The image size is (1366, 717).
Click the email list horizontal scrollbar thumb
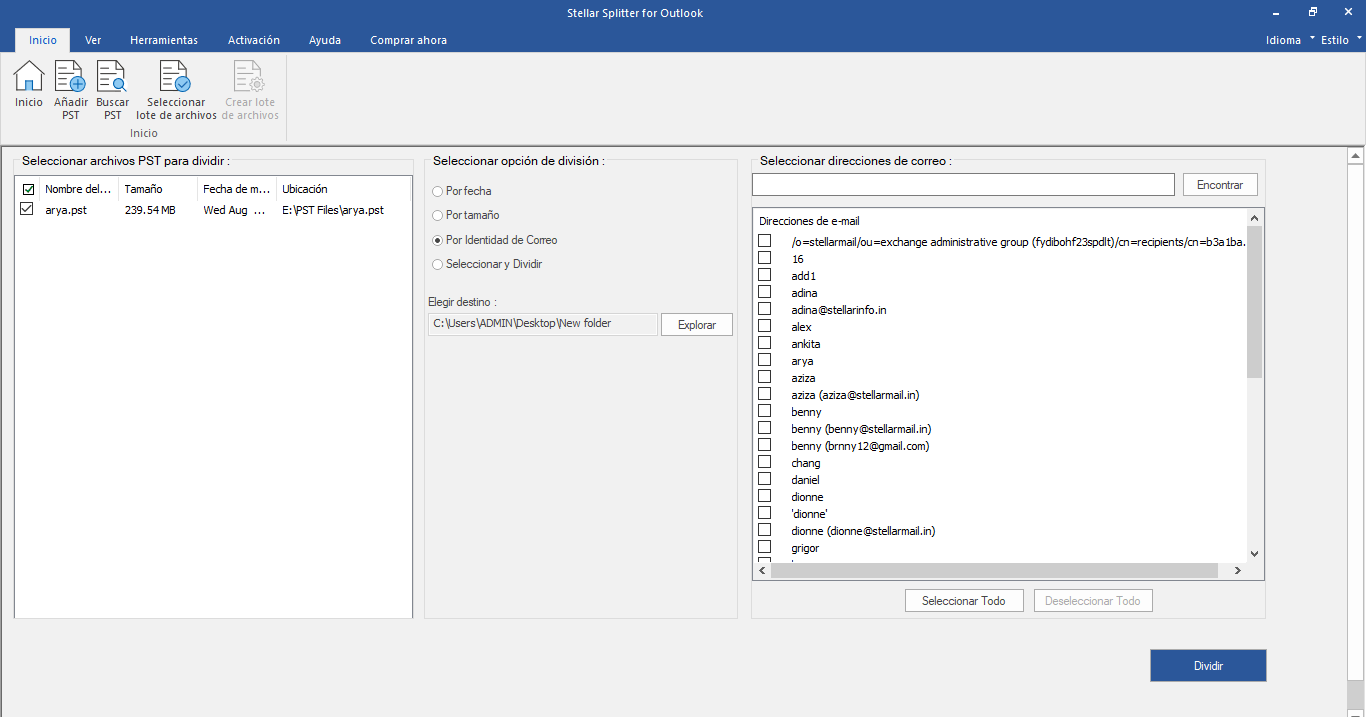(x=994, y=570)
